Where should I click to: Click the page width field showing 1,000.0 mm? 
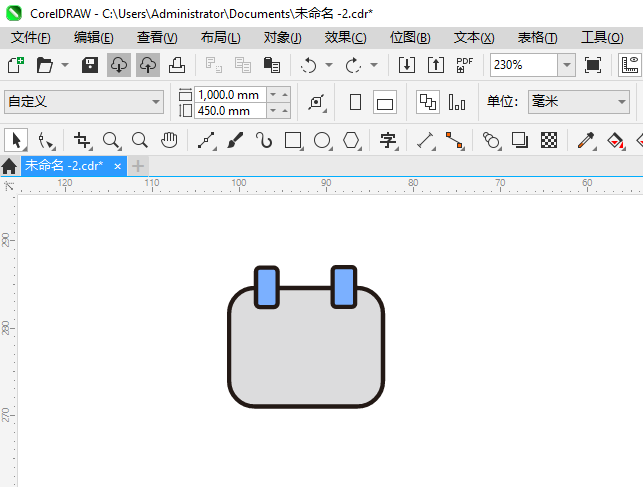229,95
